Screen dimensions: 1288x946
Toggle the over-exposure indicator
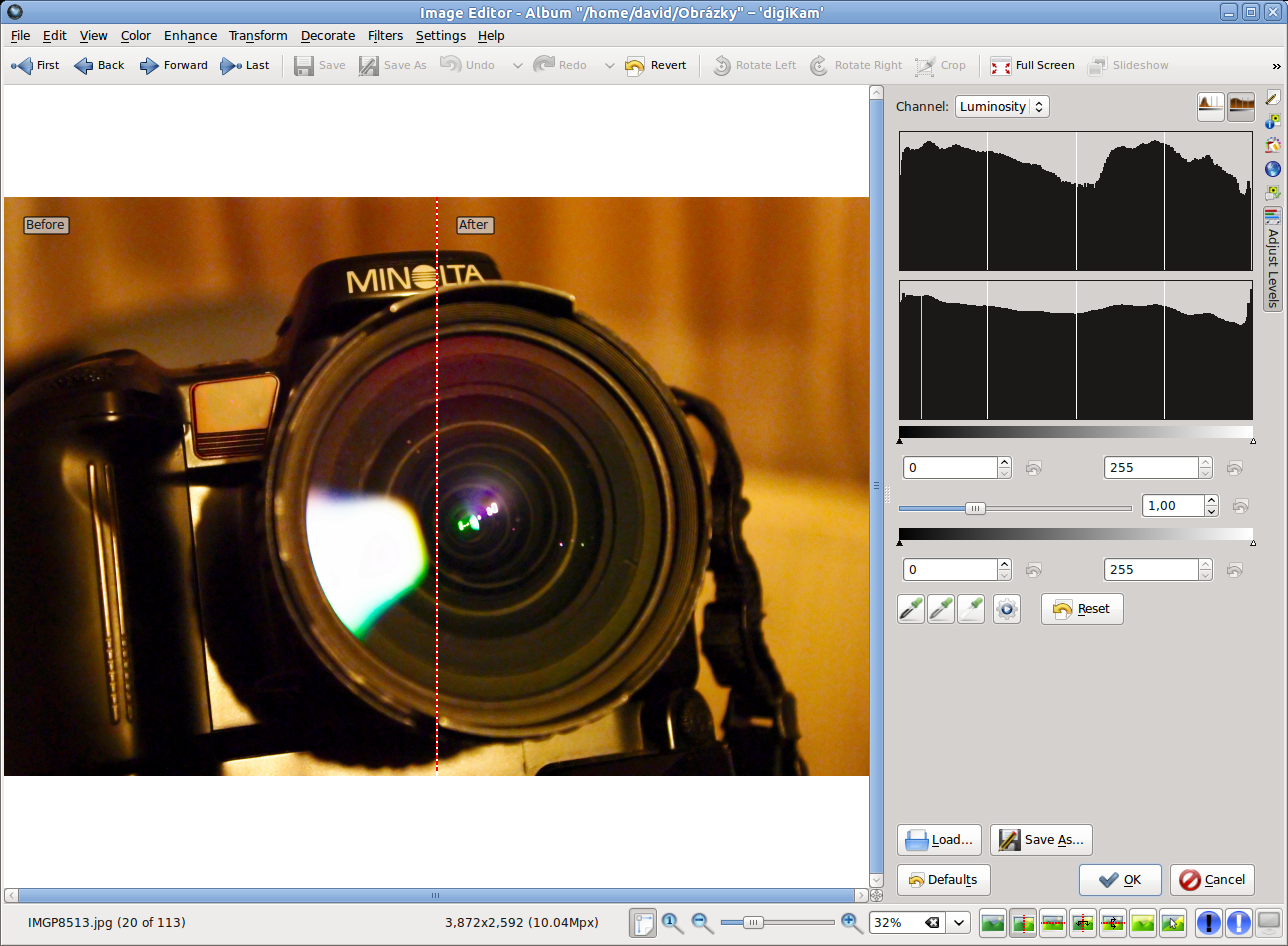coord(1238,922)
